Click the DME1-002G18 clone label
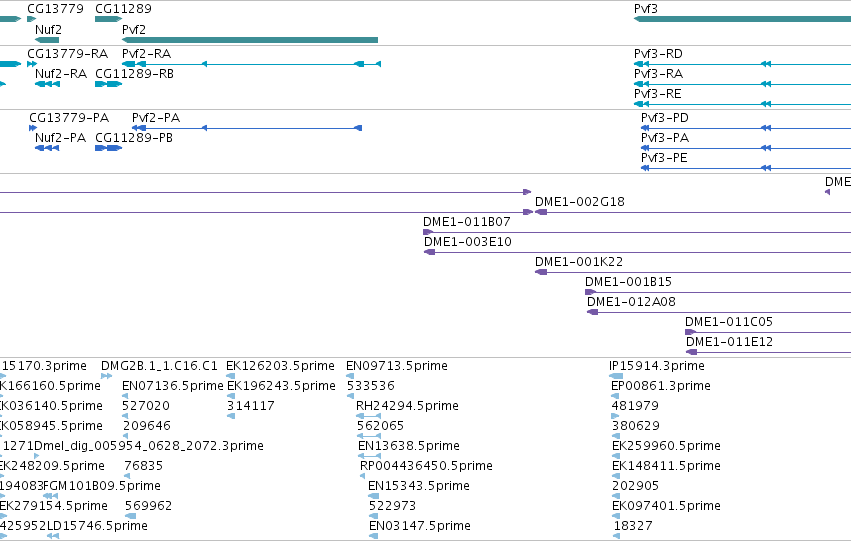851x541 pixels. (x=580, y=202)
